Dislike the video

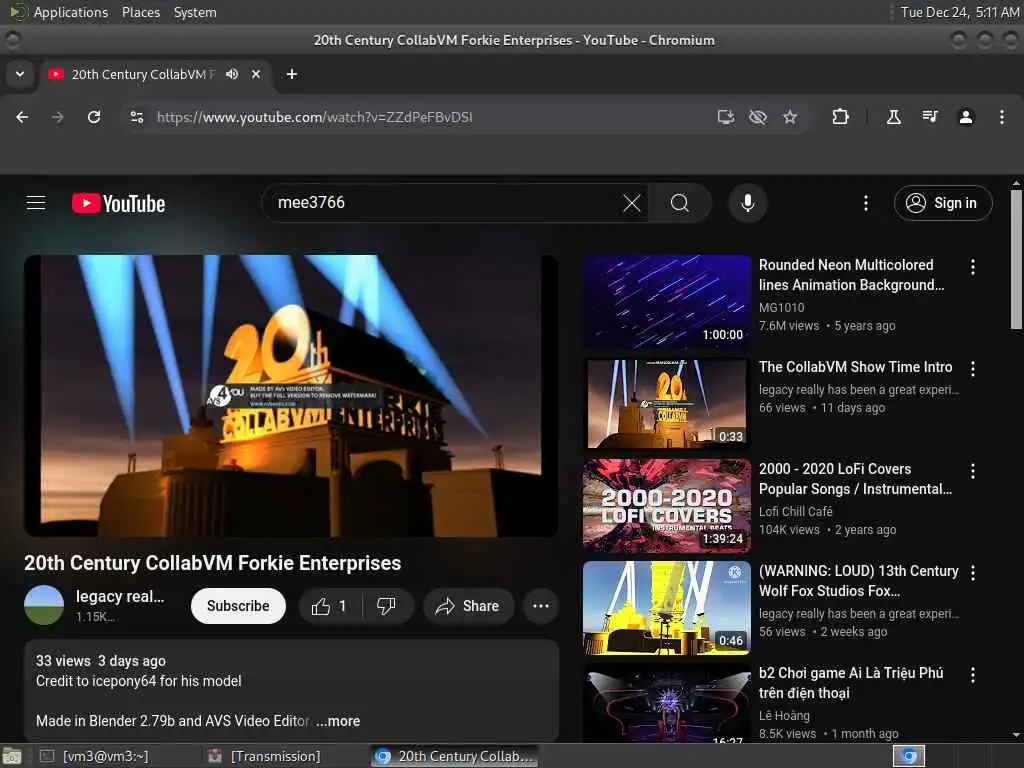(387, 606)
